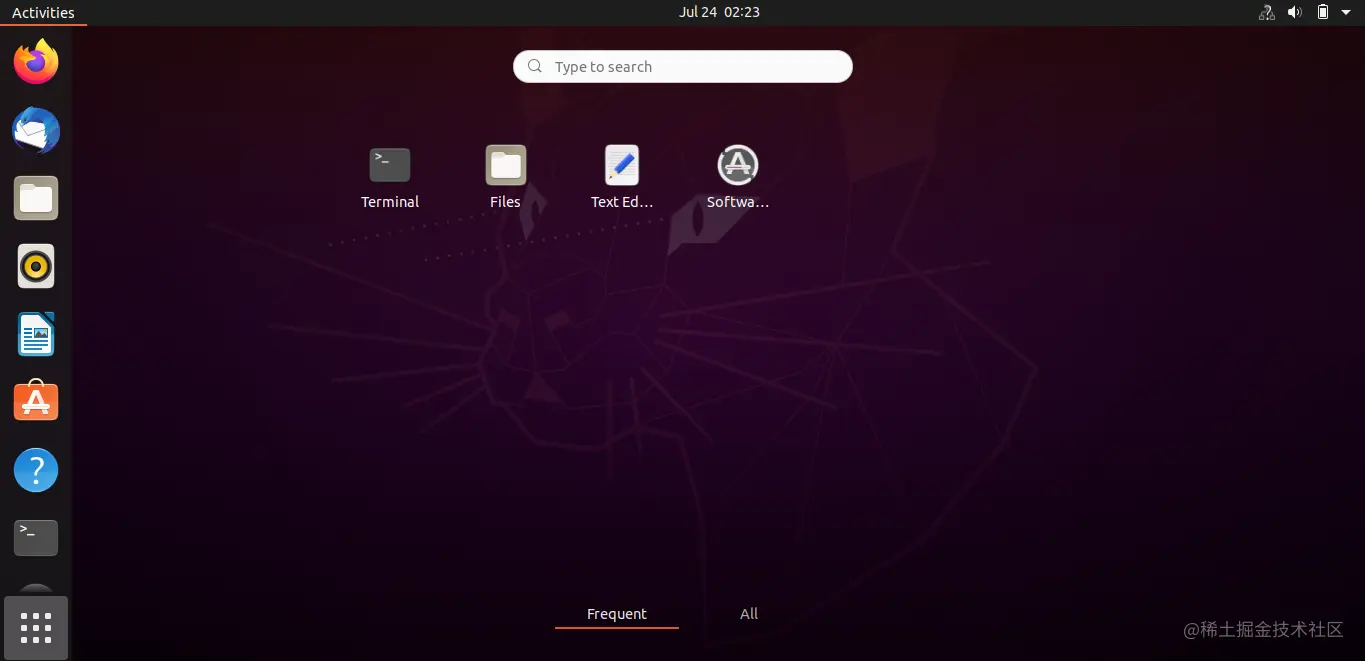Open the Help icon in the dock
The height and width of the screenshot is (661, 1365).
36,469
